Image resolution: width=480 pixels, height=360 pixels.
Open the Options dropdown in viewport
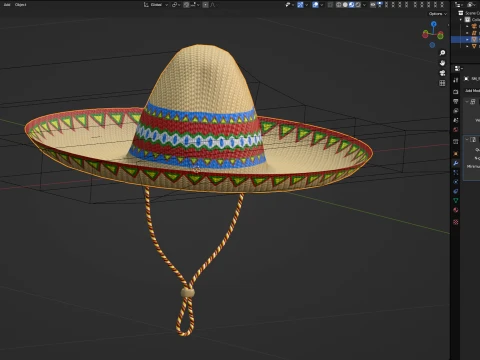pyautogui.click(x=438, y=14)
